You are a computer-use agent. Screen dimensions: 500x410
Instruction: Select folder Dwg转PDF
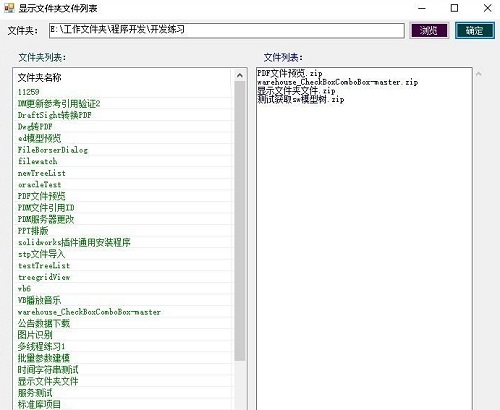tap(123, 127)
